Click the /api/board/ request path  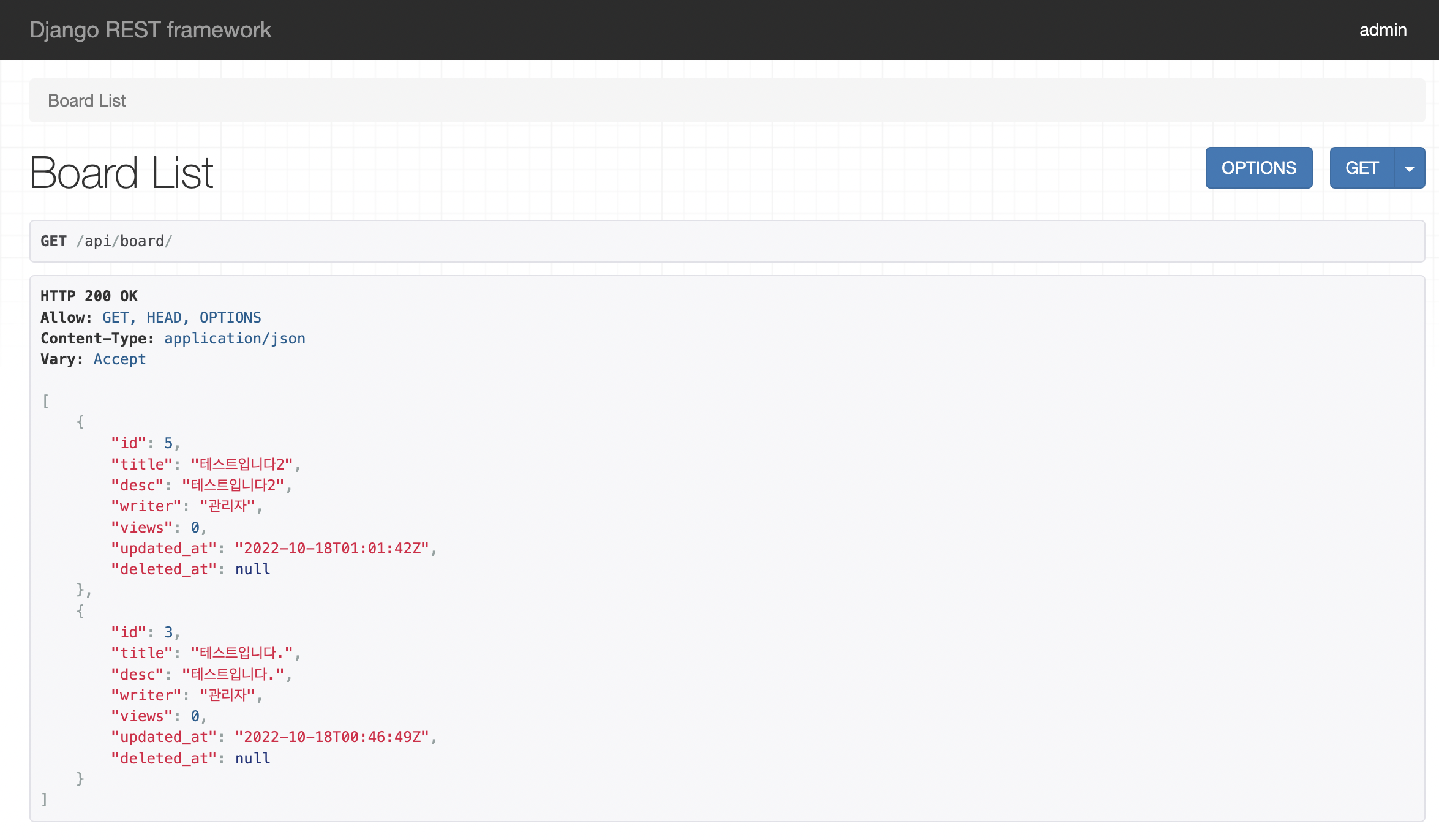[124, 241]
